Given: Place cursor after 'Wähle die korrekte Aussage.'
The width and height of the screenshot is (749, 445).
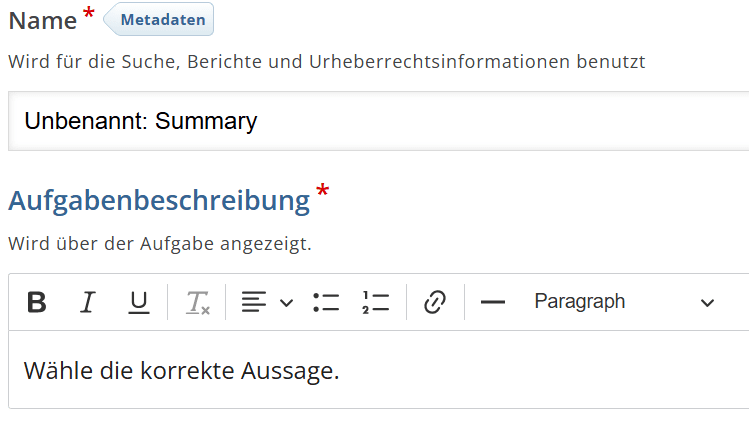Looking at the screenshot, I should click(340, 371).
